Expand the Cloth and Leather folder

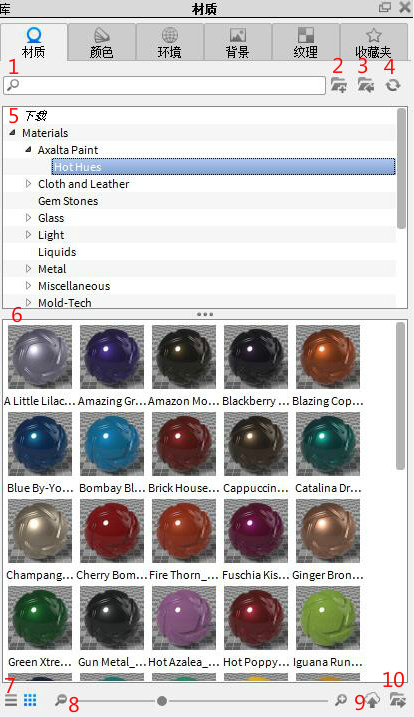point(28,183)
